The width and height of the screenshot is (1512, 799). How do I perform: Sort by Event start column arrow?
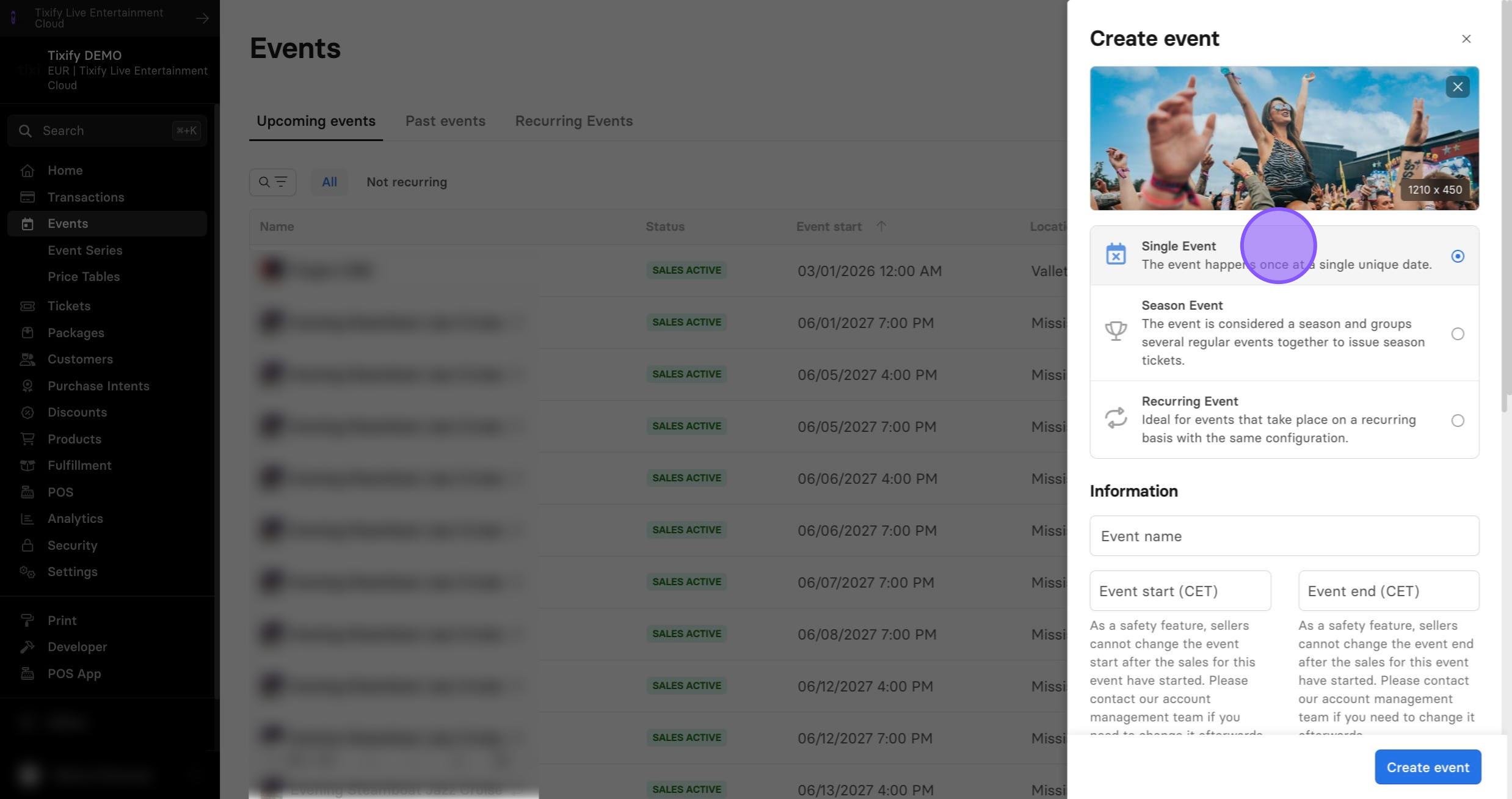click(x=881, y=226)
